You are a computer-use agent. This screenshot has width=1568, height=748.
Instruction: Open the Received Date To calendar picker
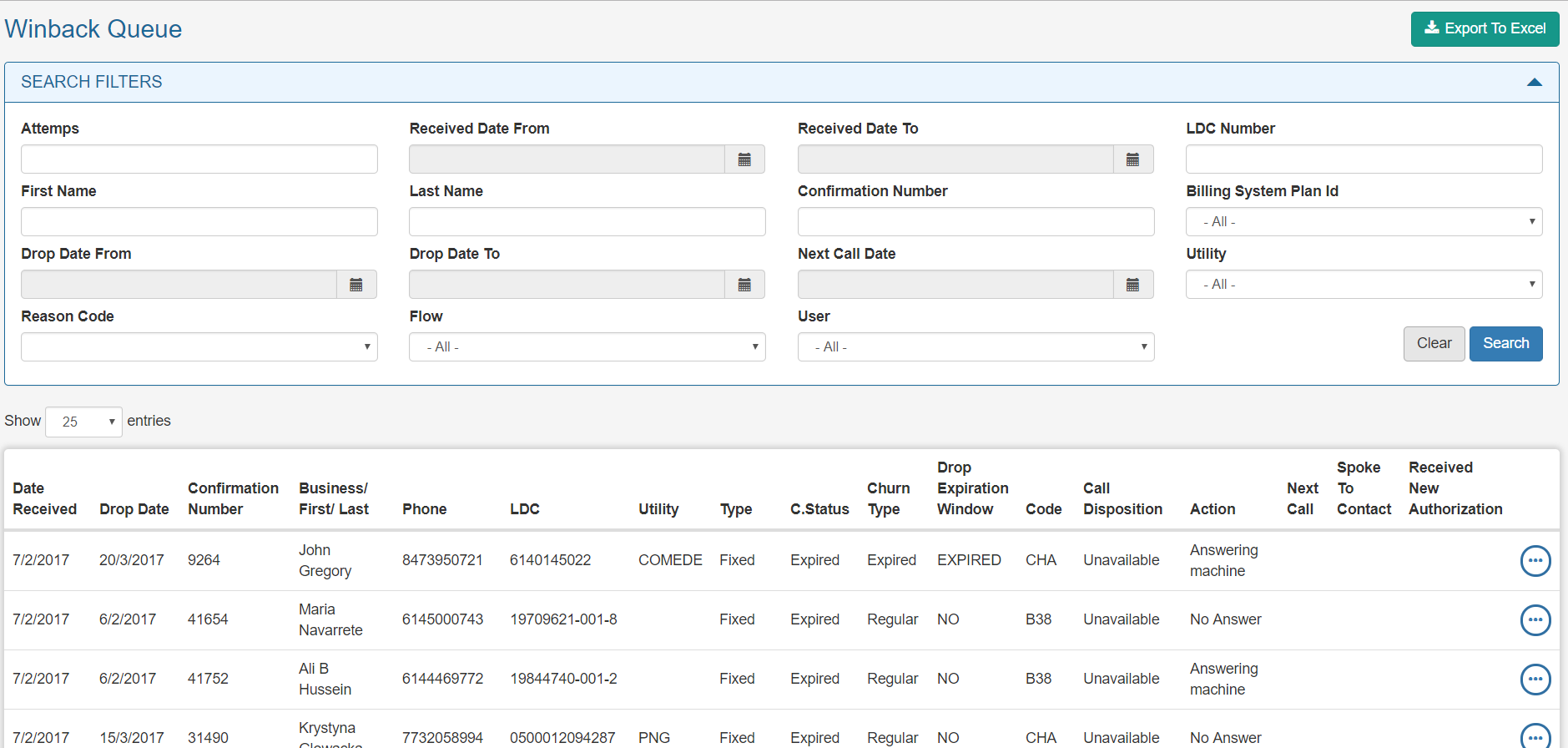coord(1133,159)
